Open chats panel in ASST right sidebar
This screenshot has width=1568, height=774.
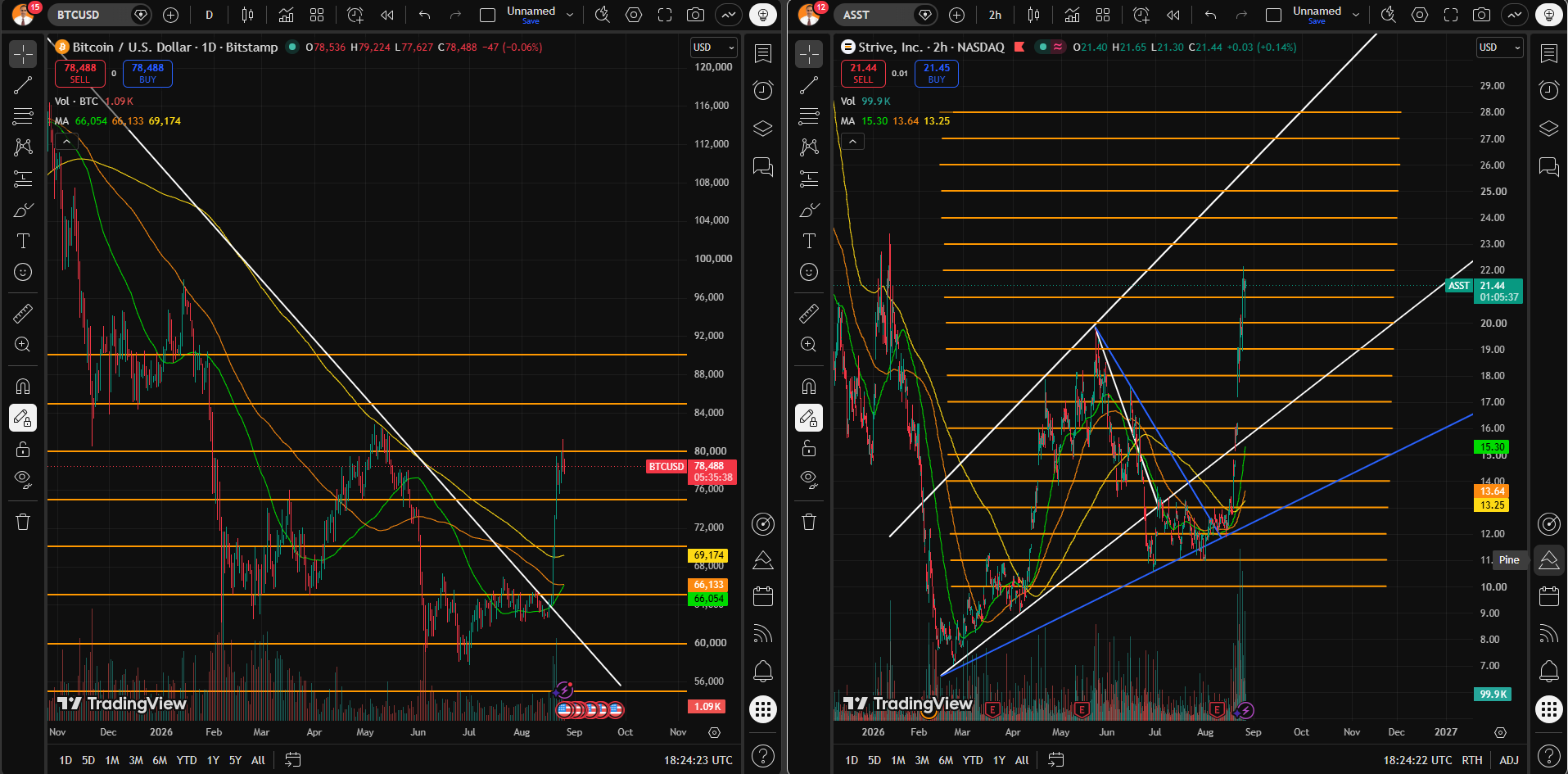pos(1549,167)
